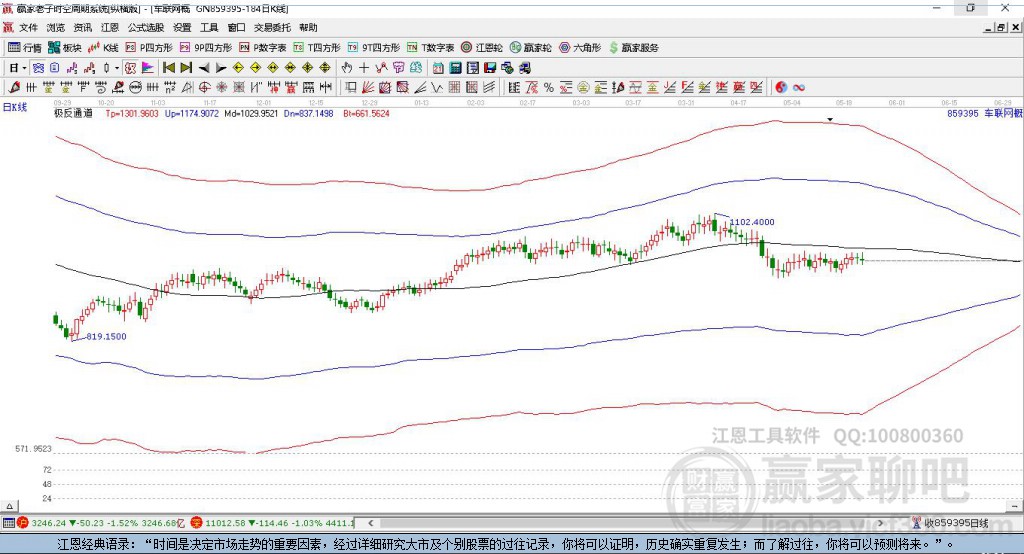Screen dimensions: 1024x554
Task: Click the first yellow diamond arrow icon
Action: pyautogui.click(x=238, y=68)
